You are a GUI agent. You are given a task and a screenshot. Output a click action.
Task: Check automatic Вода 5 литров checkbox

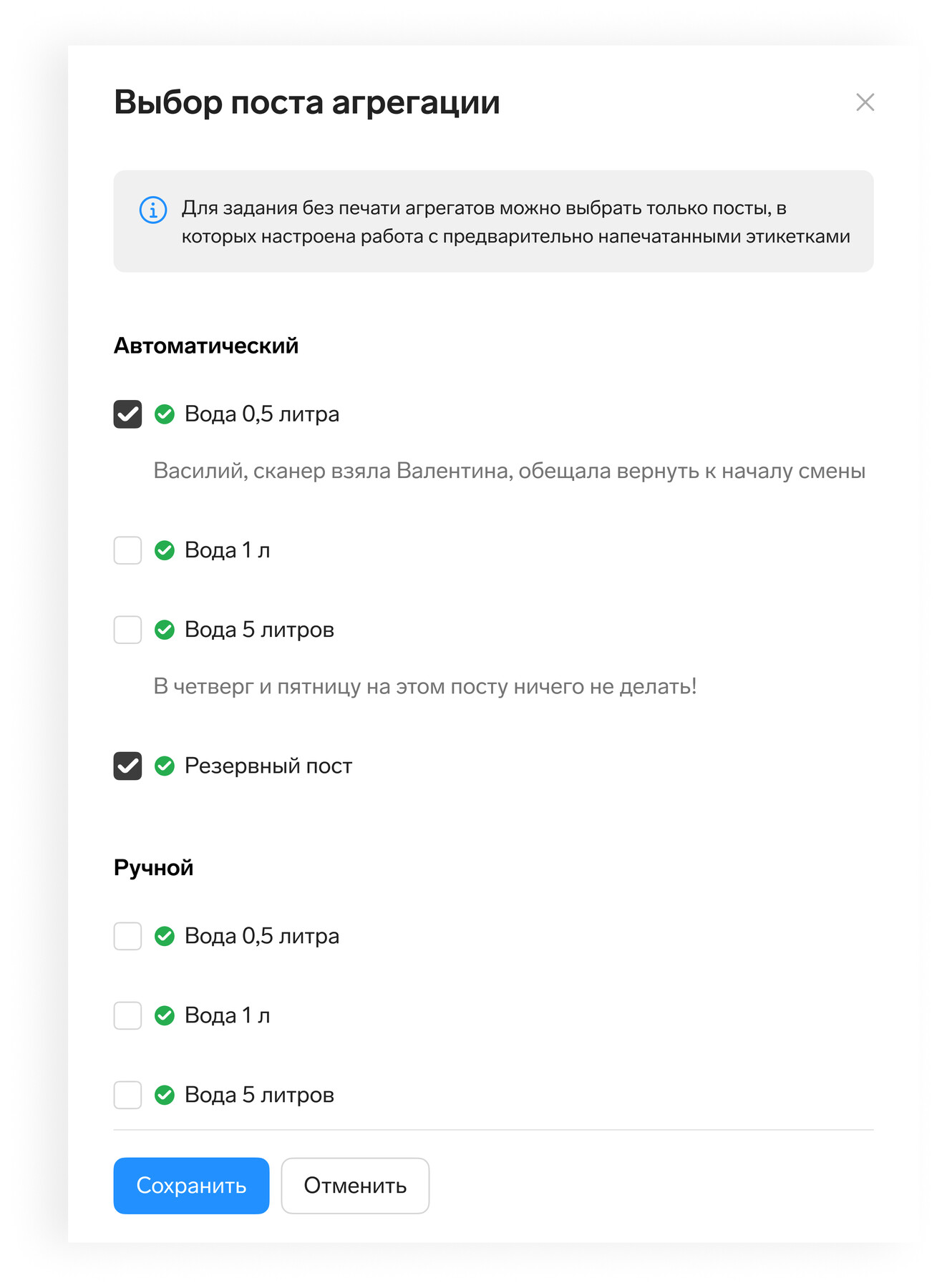(x=127, y=630)
